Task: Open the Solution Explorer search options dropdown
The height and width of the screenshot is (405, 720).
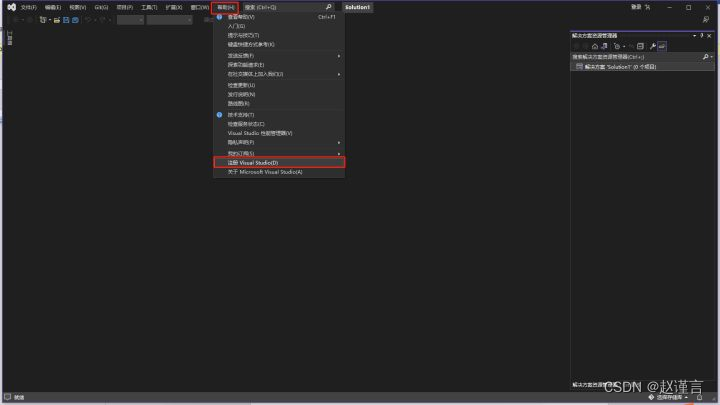Action: pos(712,57)
